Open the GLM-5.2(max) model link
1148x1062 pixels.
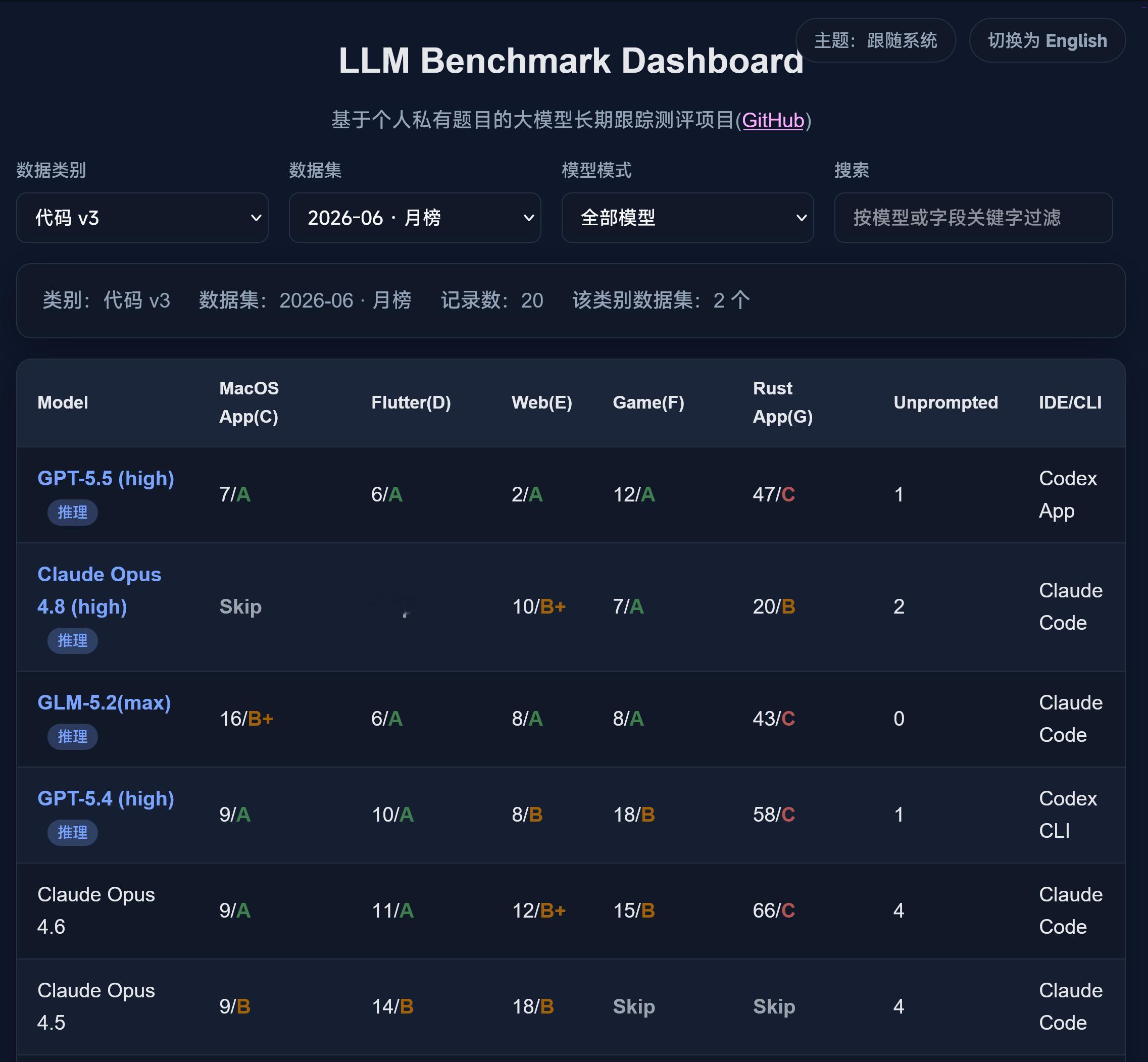point(104,703)
